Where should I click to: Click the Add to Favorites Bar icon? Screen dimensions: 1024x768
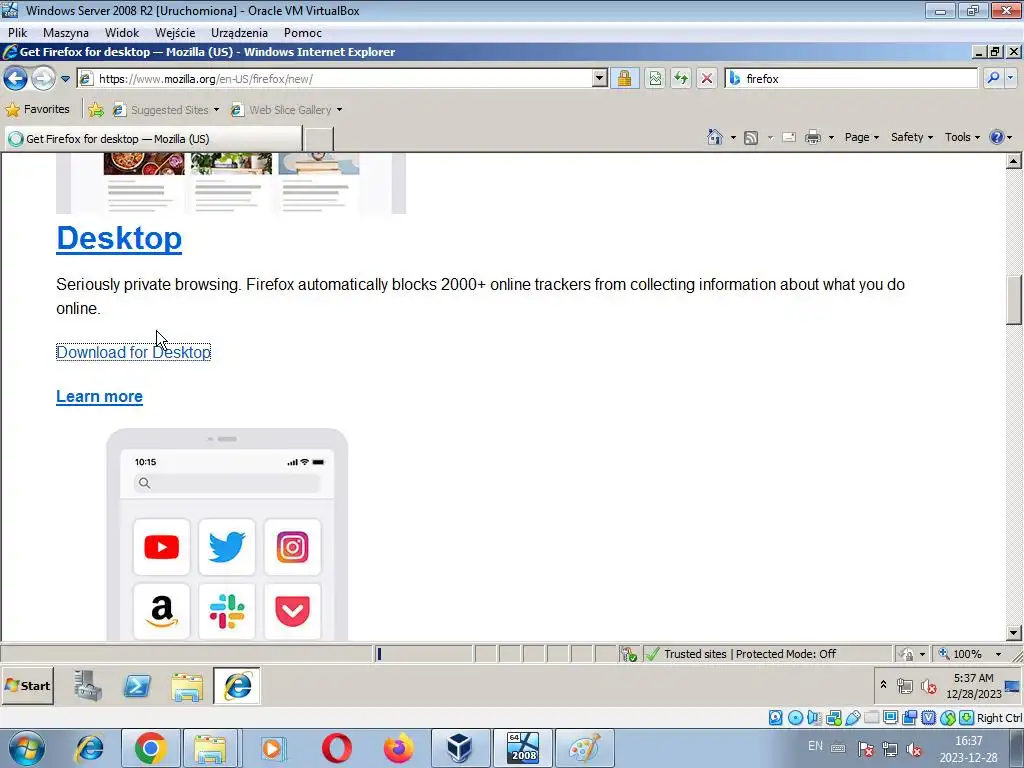(96, 110)
